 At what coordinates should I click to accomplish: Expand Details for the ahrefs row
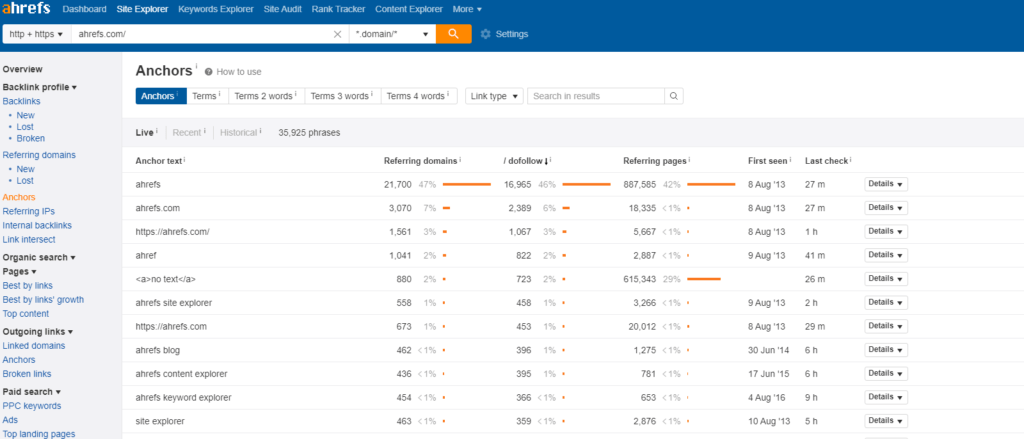(x=886, y=184)
